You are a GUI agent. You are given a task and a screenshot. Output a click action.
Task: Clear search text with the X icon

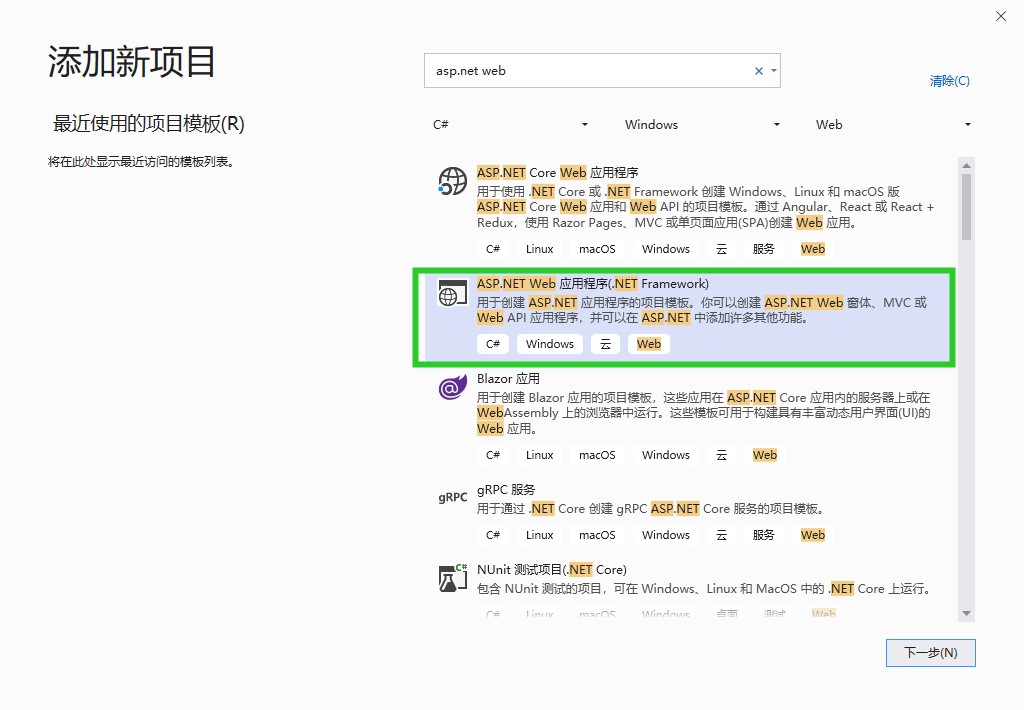[758, 71]
